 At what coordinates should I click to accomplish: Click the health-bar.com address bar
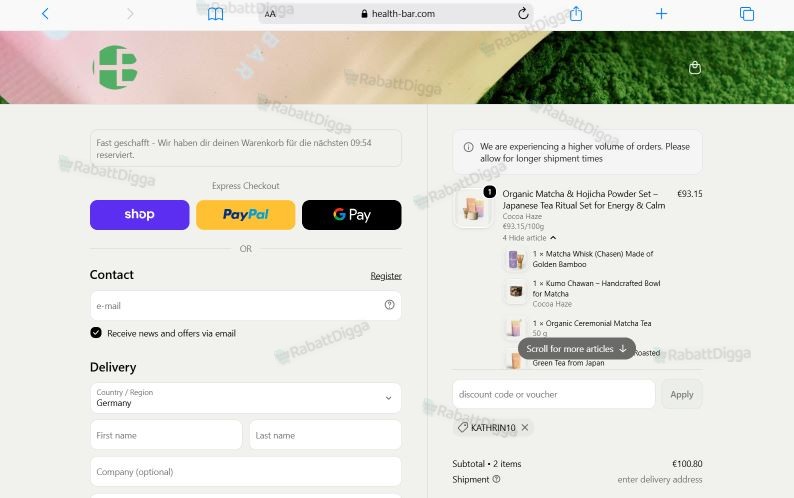398,14
